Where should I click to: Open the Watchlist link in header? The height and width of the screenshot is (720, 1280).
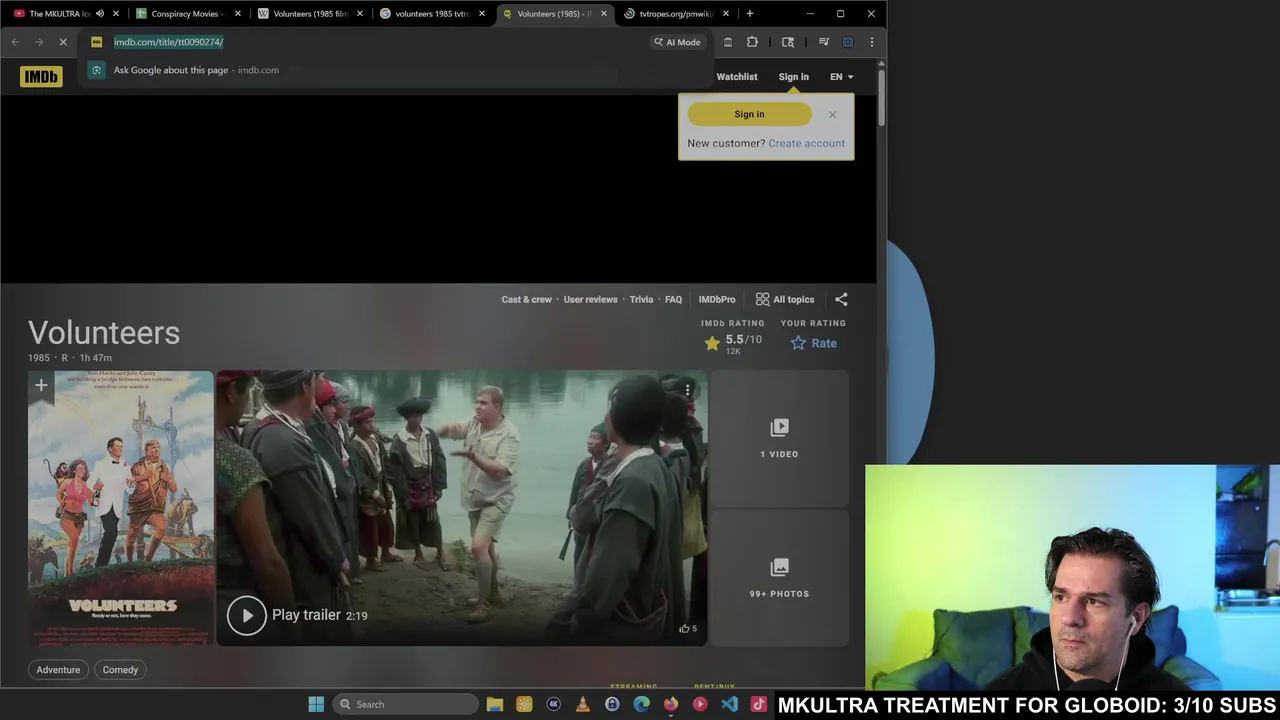point(737,77)
